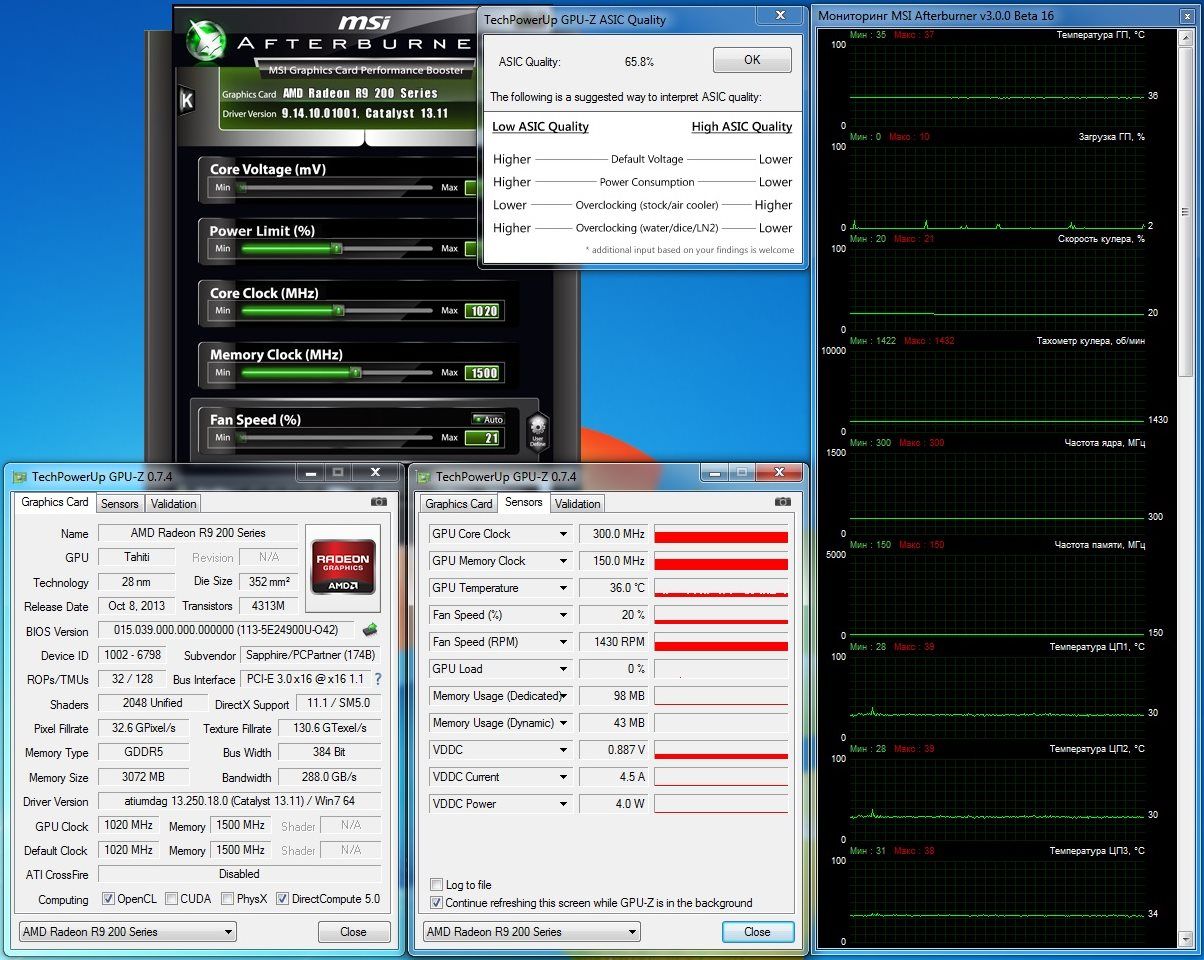Save BIOS using the green chip icon
The height and width of the screenshot is (960, 1204).
370,630
